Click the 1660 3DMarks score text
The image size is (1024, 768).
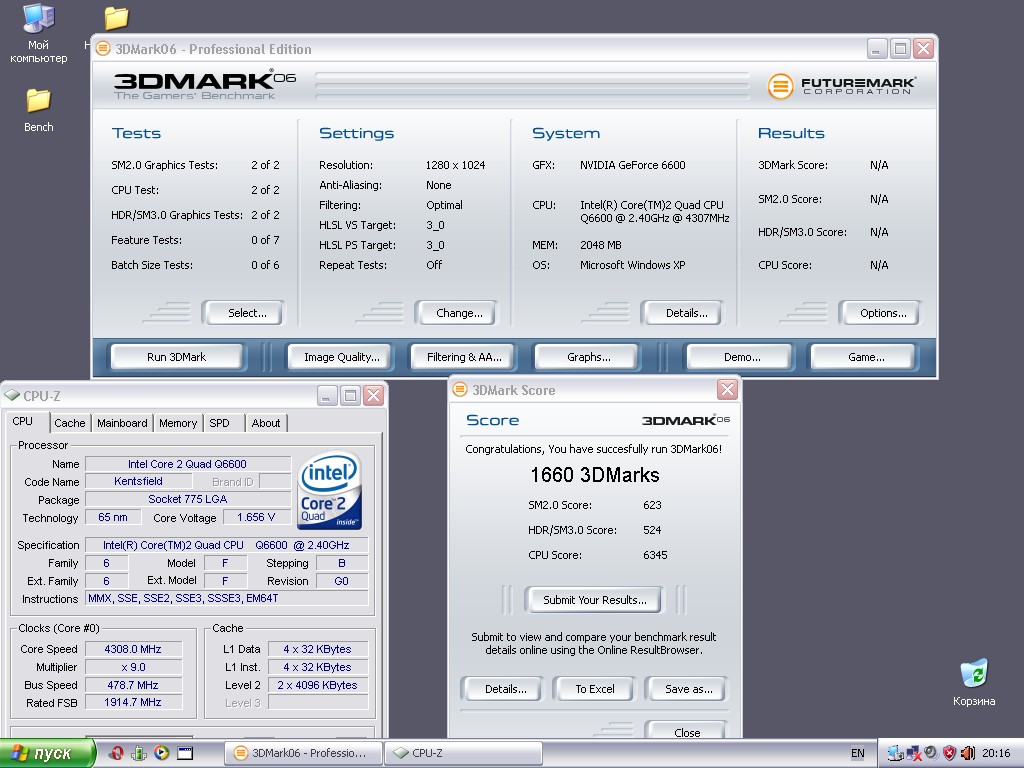tap(594, 475)
